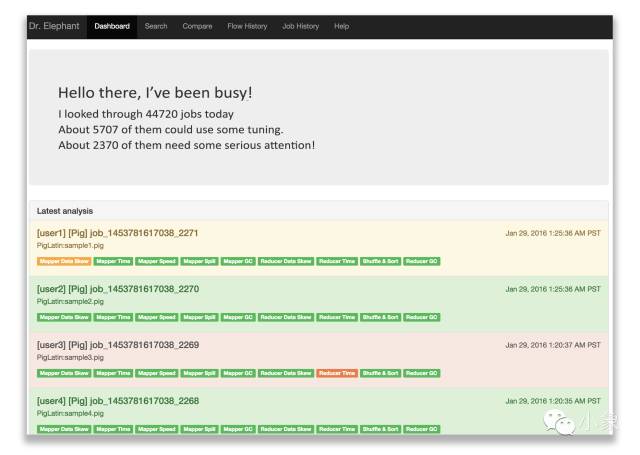Click red Reducer Time badge in user3 job
Image resolution: width=640 pixels, height=455 pixels.
click(337, 373)
